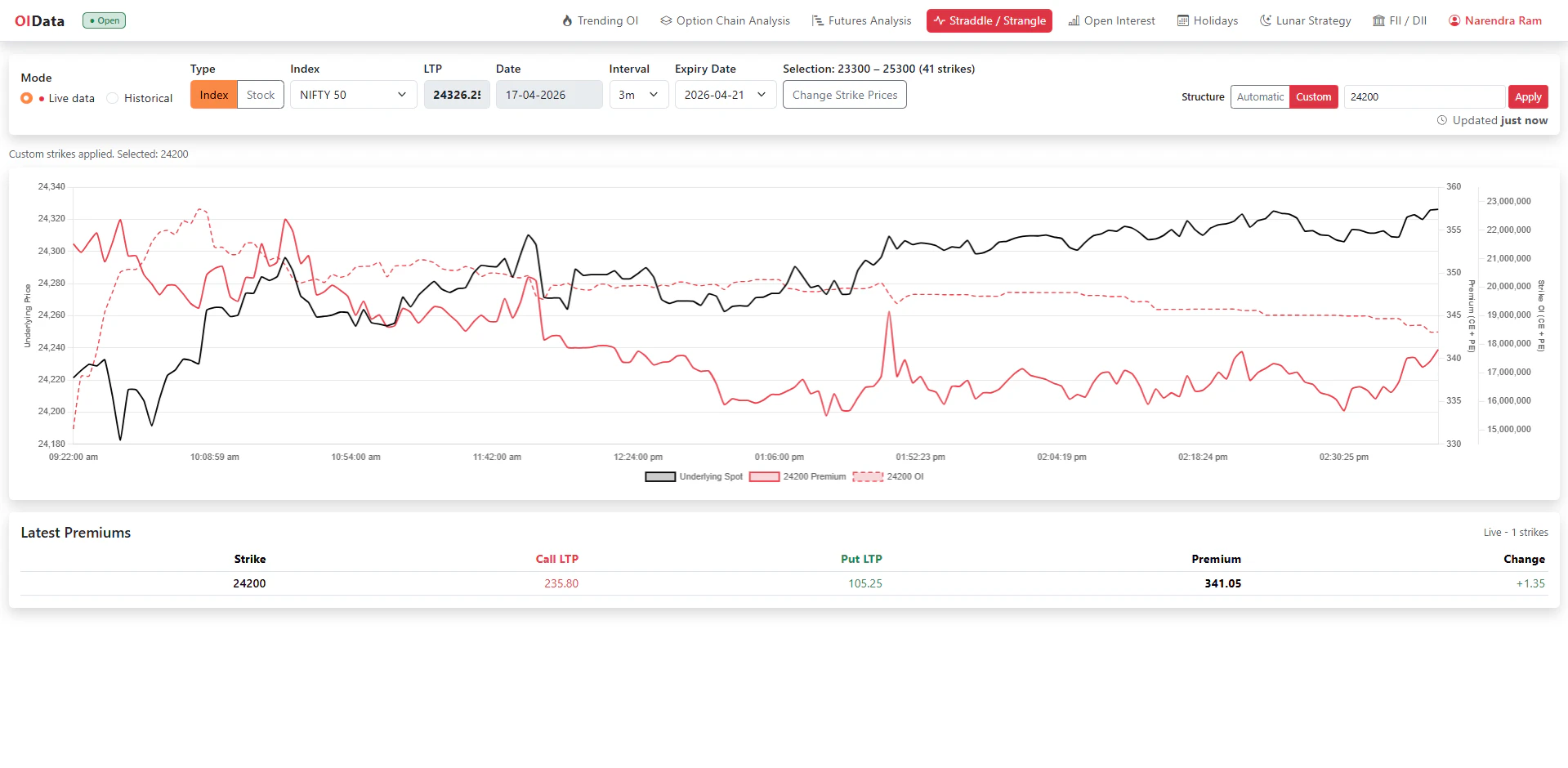Screen dimensions: 1568x768
Task: Click the Change Strike Prices button
Action: (845, 95)
